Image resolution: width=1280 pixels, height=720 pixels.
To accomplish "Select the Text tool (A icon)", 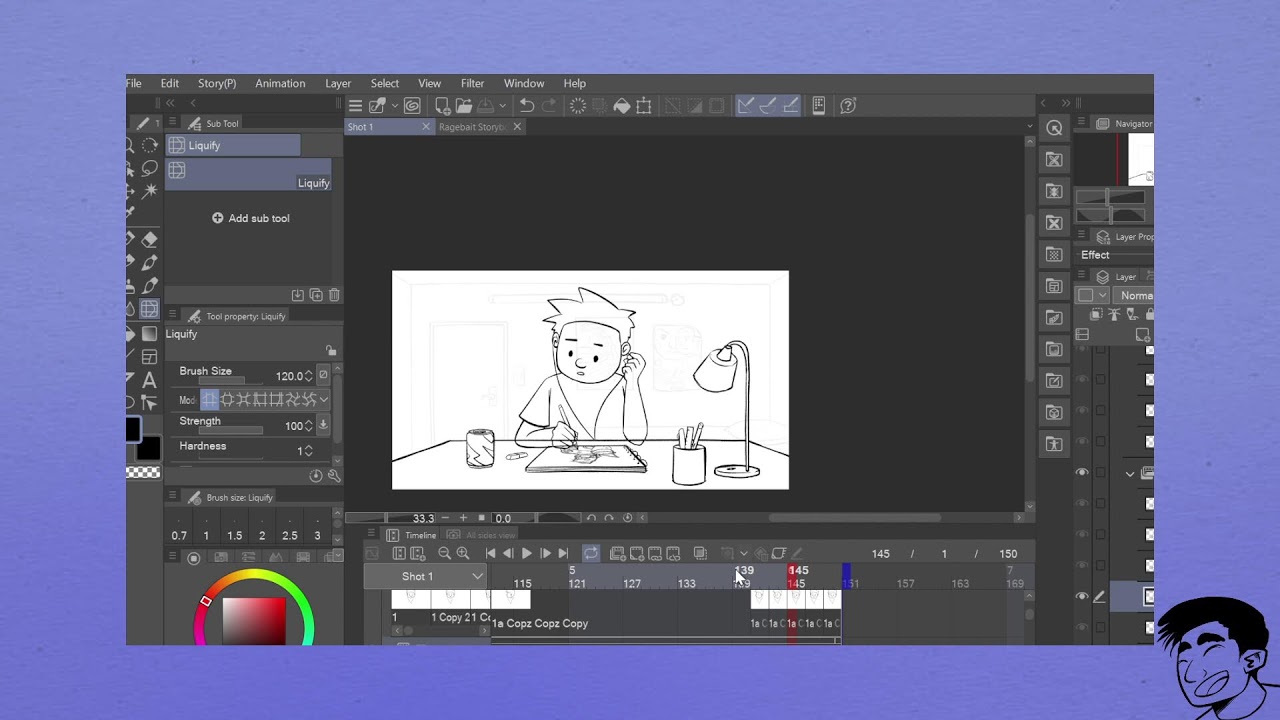I will (149, 380).
